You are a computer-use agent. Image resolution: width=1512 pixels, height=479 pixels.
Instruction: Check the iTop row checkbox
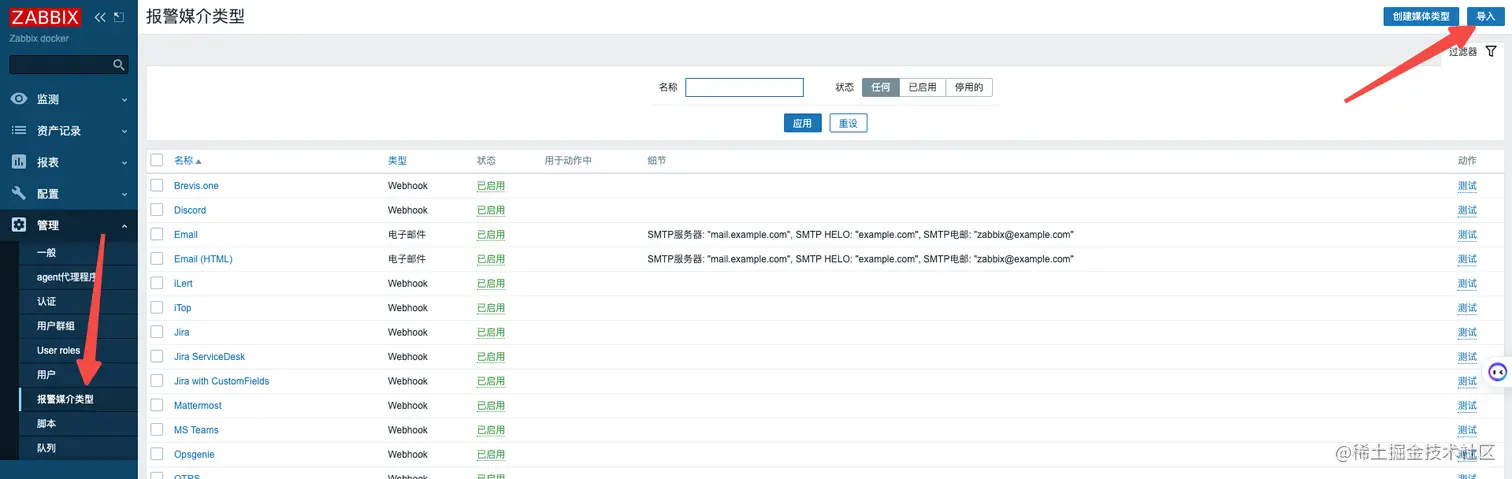156,307
